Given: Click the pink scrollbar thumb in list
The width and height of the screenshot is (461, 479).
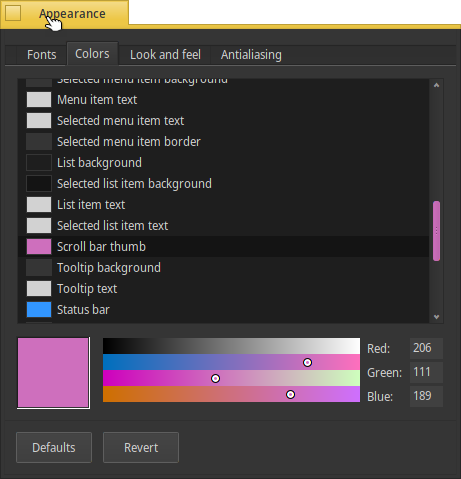Looking at the screenshot, I should click(x=436, y=231).
